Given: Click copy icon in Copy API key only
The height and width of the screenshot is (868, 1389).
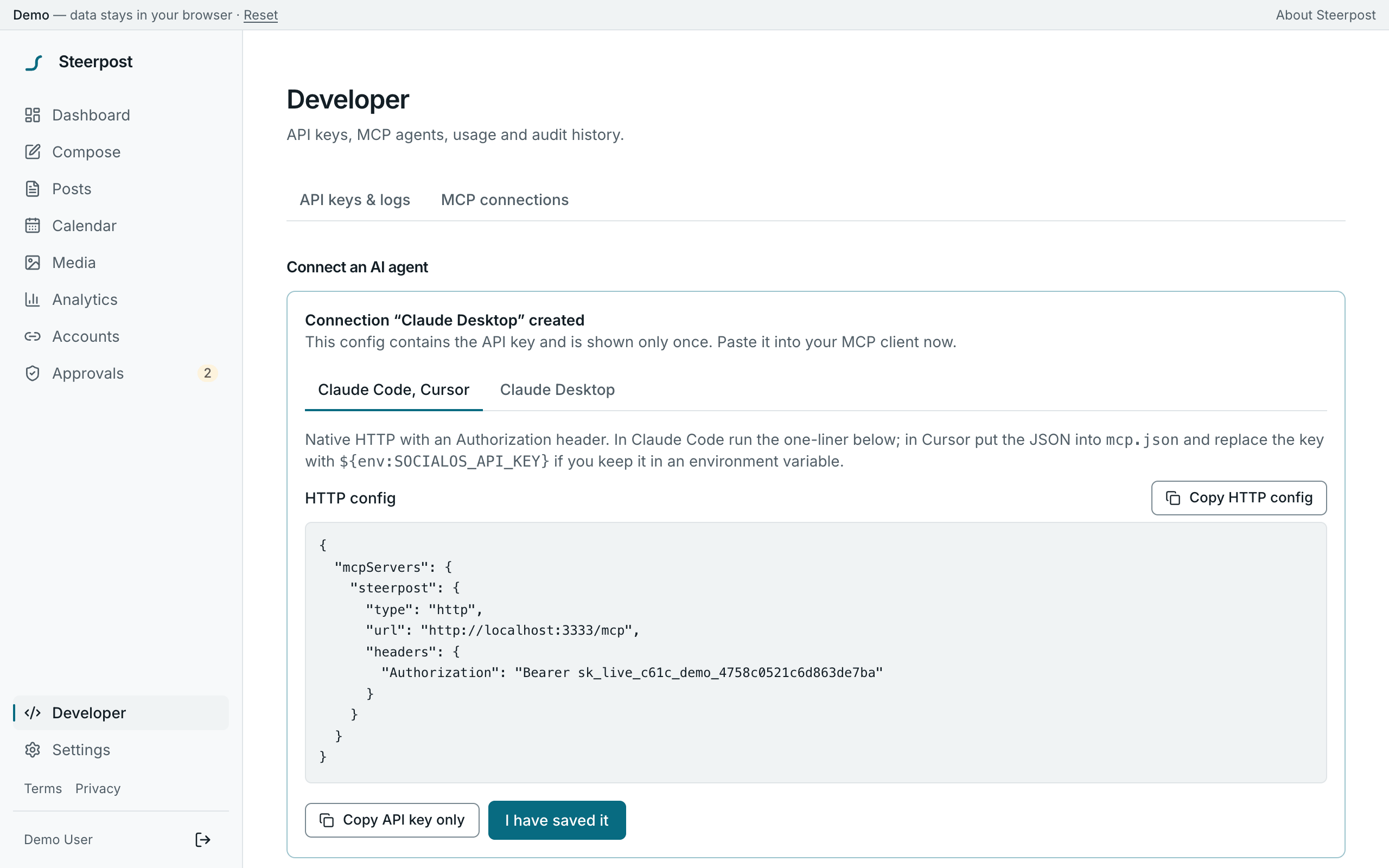Looking at the screenshot, I should 327,820.
